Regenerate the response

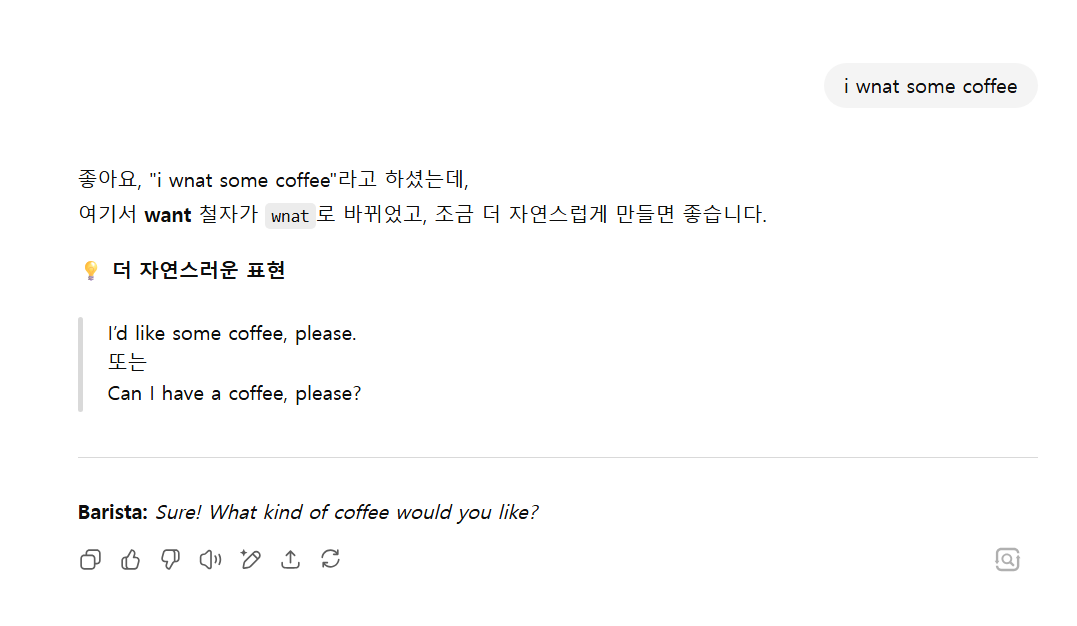(331, 559)
